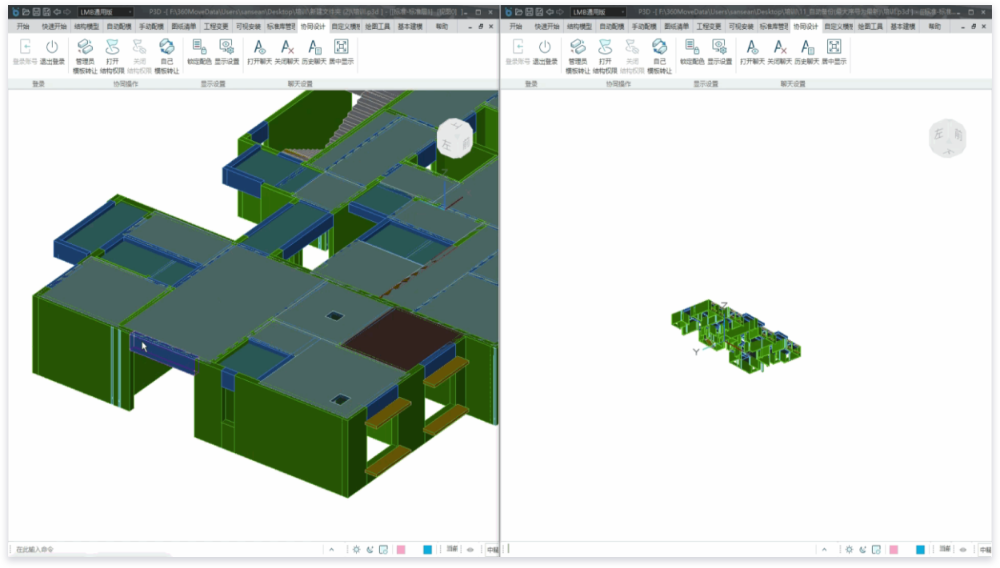
Task: Click 管理员模板转让 icon in left window
Action: coord(85,48)
